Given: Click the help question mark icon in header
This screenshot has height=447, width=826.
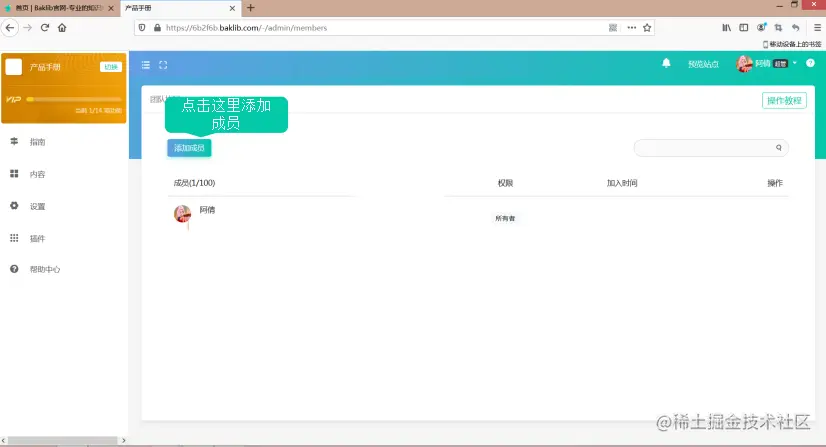Looking at the screenshot, I should pos(810,63).
